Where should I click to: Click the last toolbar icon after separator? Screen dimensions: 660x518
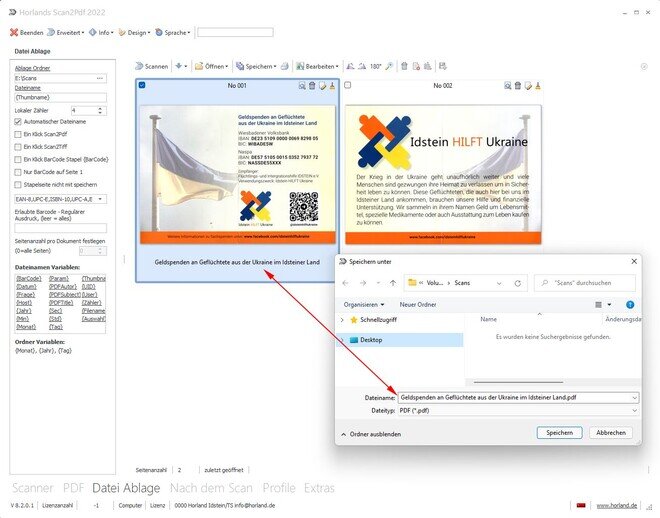[x=442, y=66]
